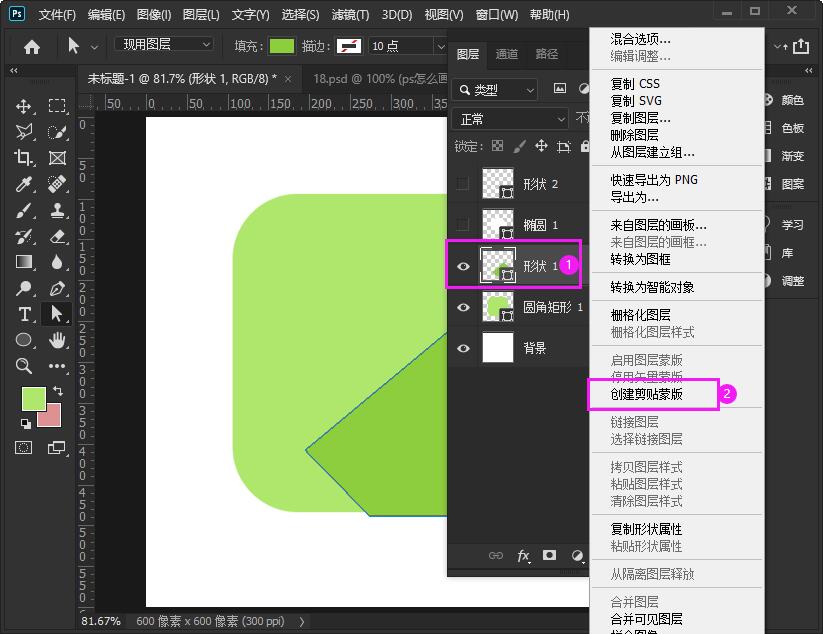The image size is (823, 634).
Task: Select the Type tool
Action: coord(24,314)
